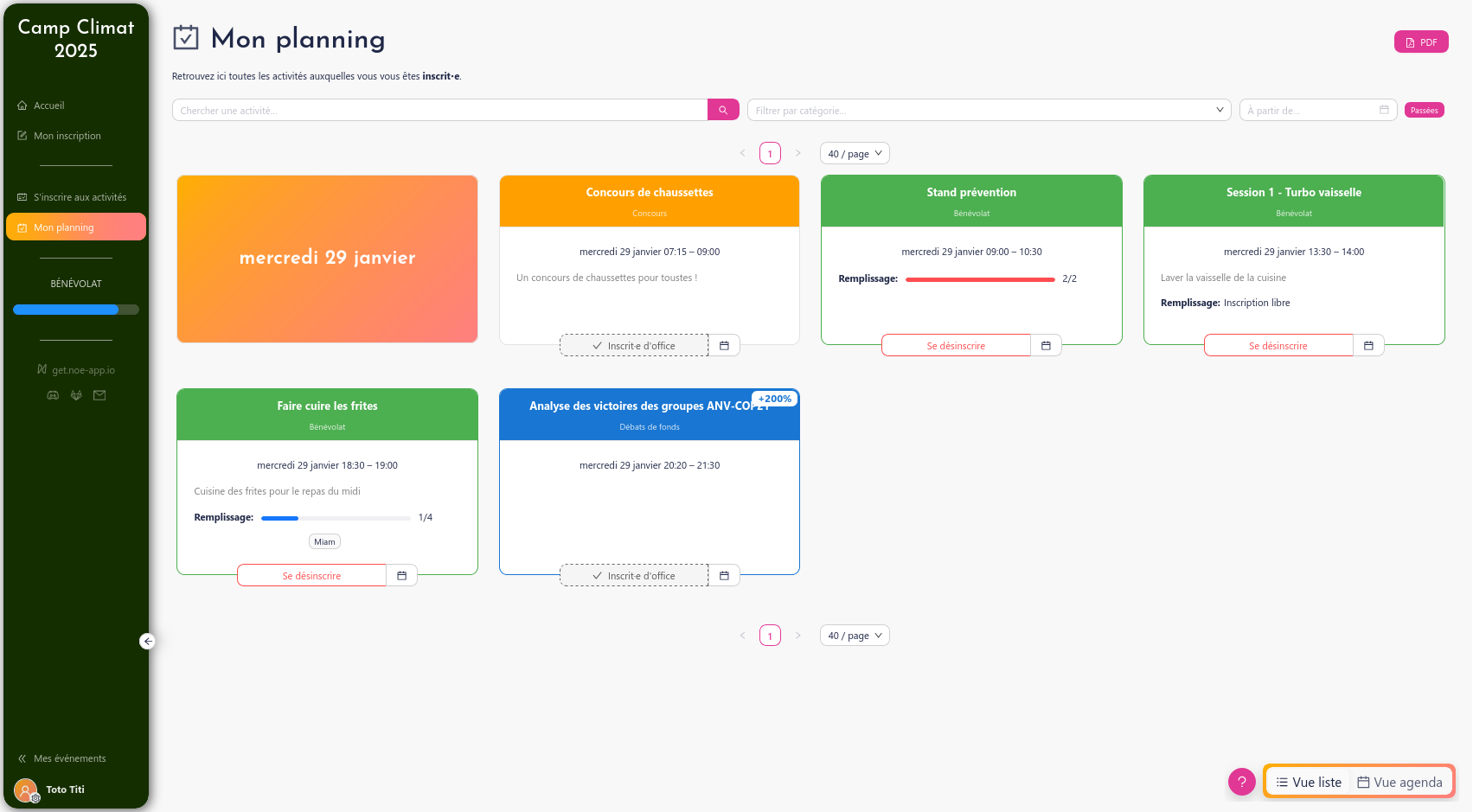This screenshot has width=1473, height=812.
Task: Click the email envelope icon in sidebar
Action: 99,395
